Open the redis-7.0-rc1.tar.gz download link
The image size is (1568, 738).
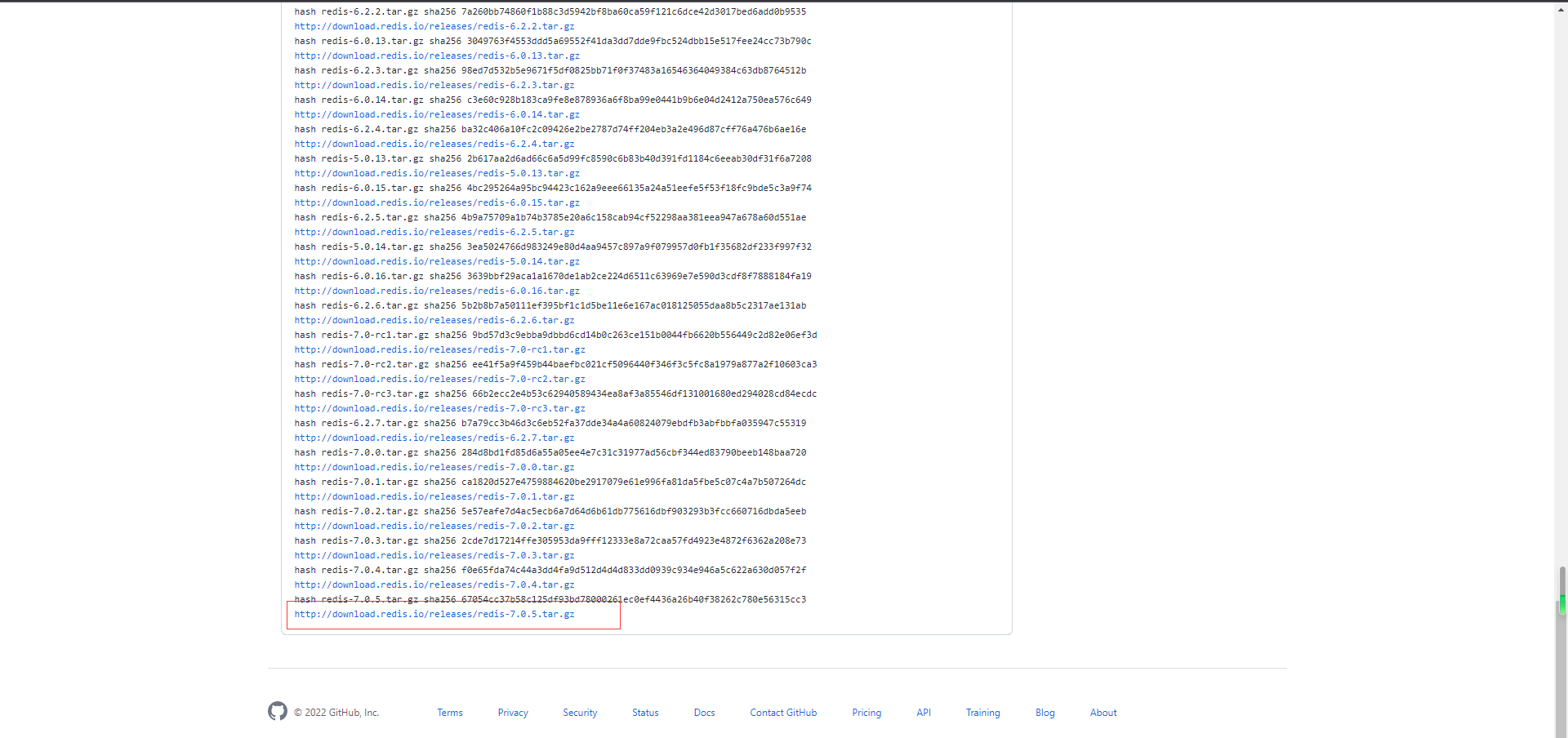pos(439,349)
